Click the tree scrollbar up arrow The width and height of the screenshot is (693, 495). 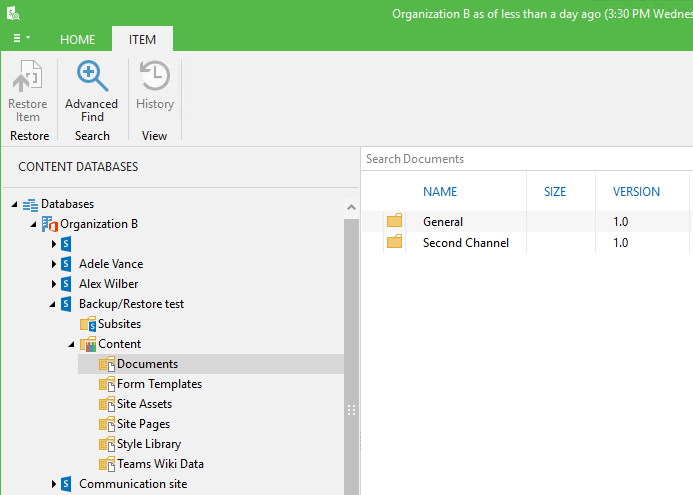351,207
